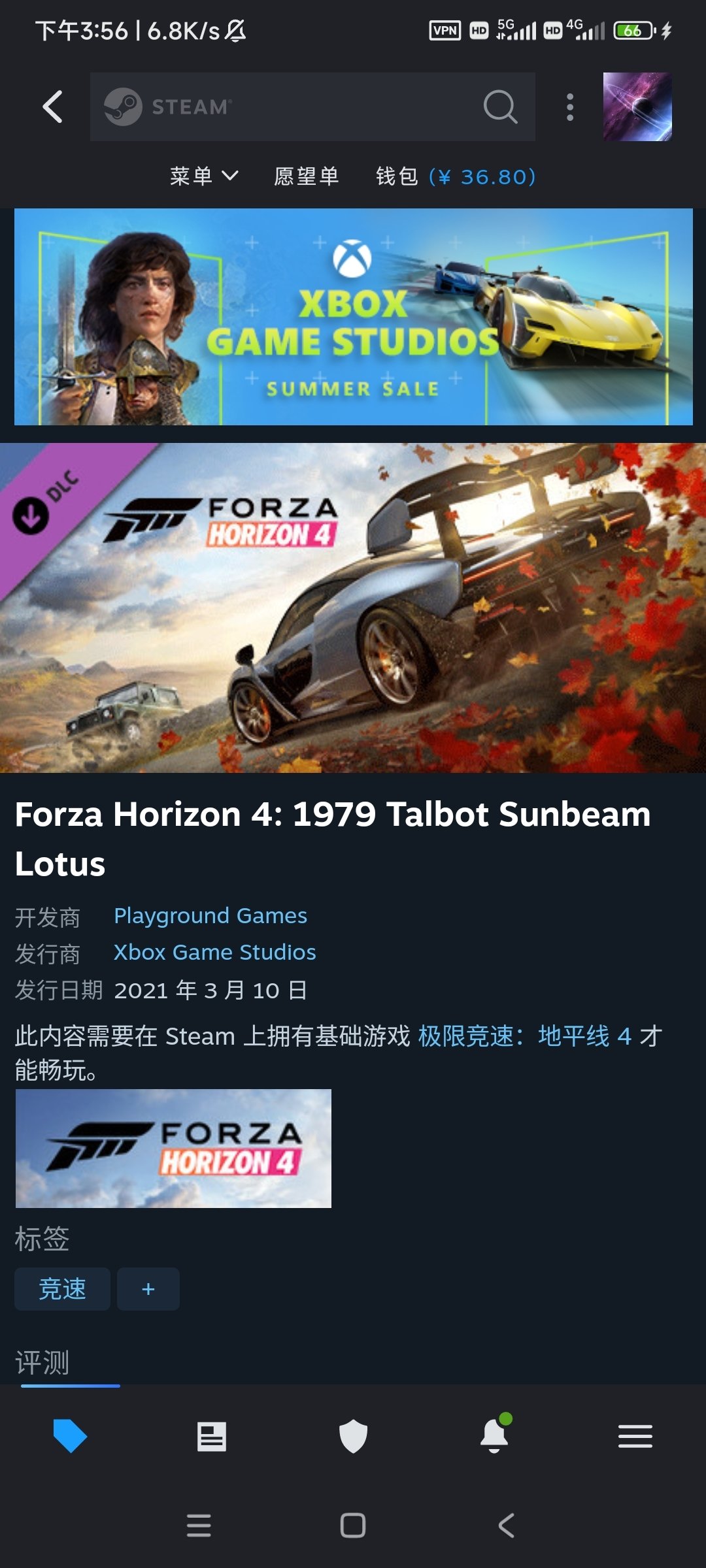Image resolution: width=706 pixels, height=1568 pixels.
Task: Open search with the magnifier icon
Action: (x=501, y=106)
